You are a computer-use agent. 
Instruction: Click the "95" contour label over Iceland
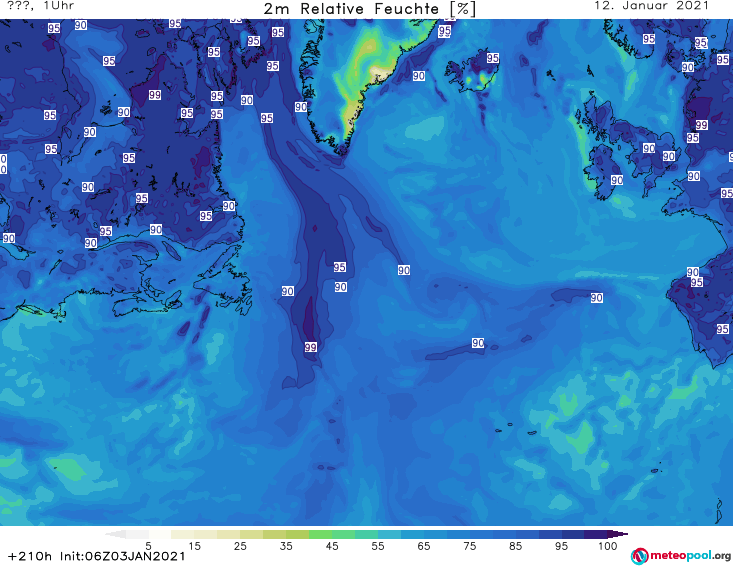pyautogui.click(x=493, y=58)
